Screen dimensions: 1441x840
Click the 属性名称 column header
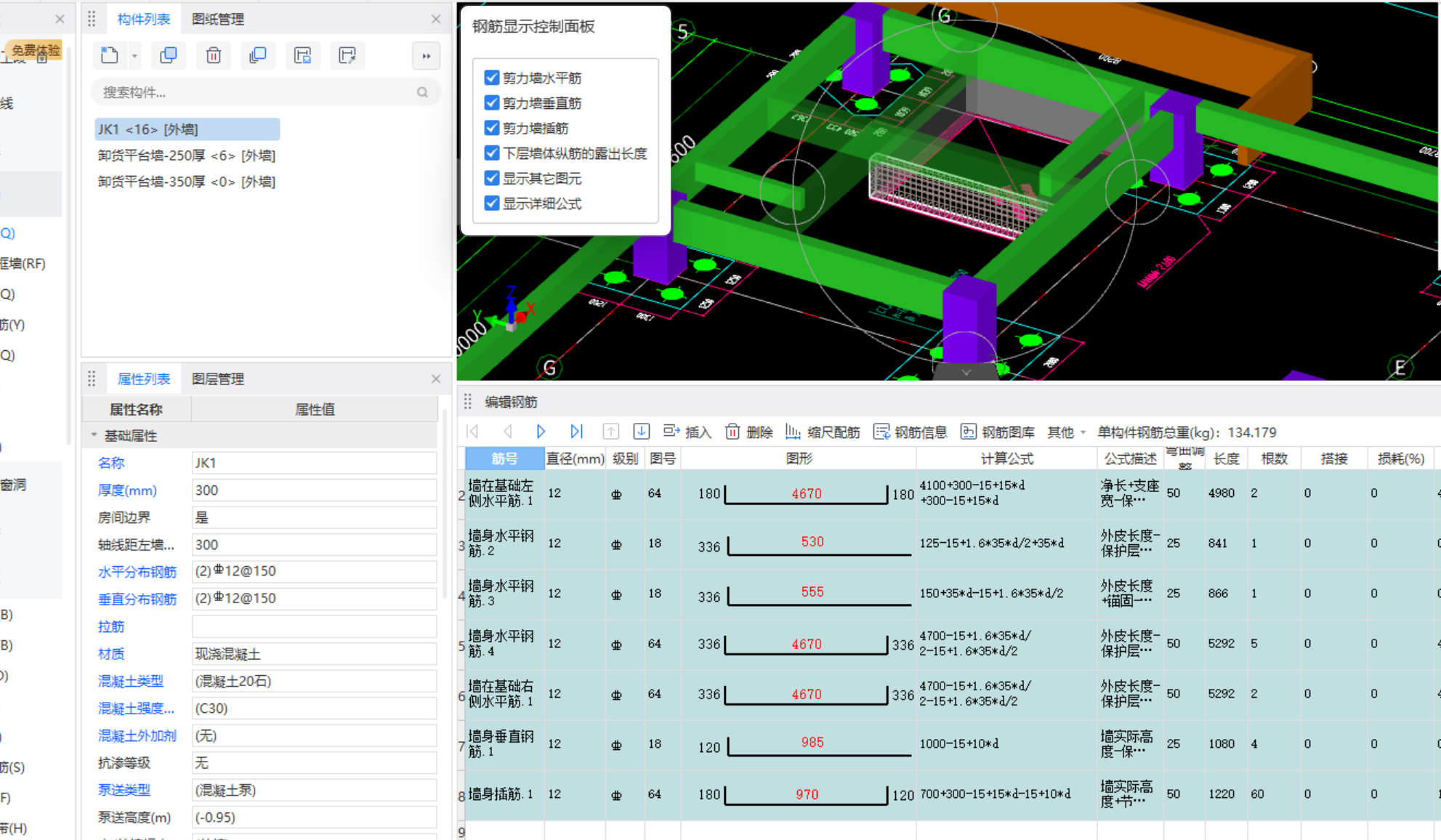(136, 409)
